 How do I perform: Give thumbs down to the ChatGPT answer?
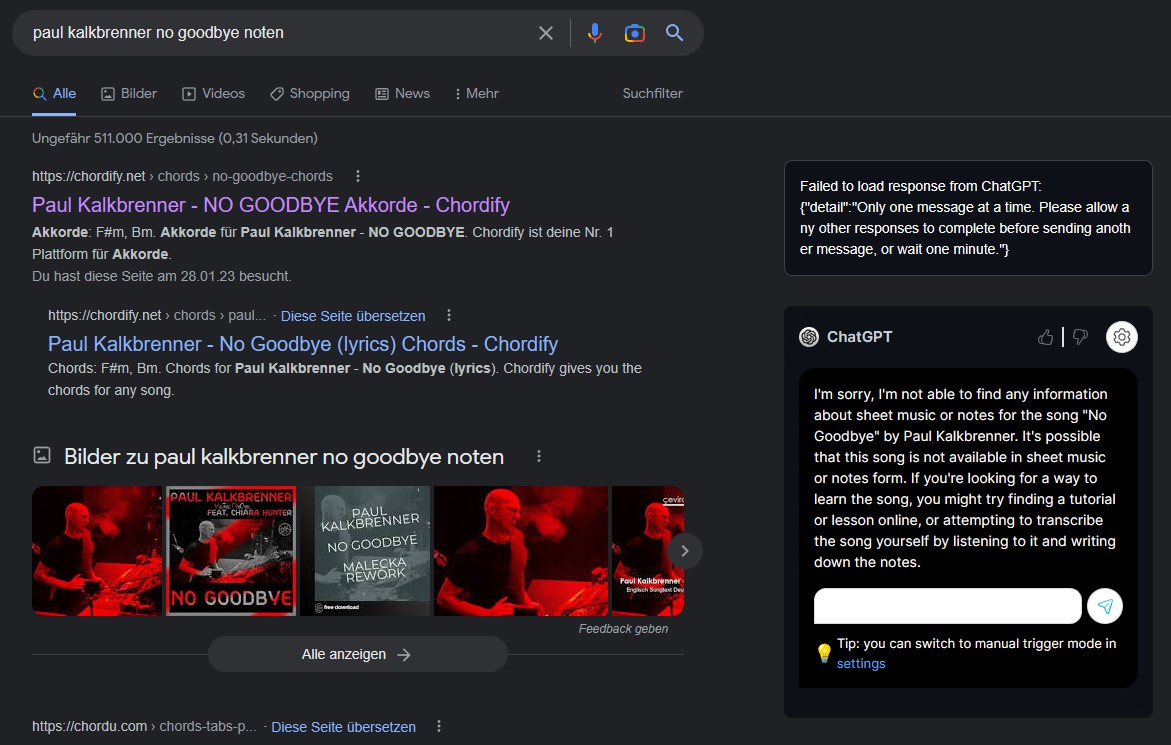1080,337
